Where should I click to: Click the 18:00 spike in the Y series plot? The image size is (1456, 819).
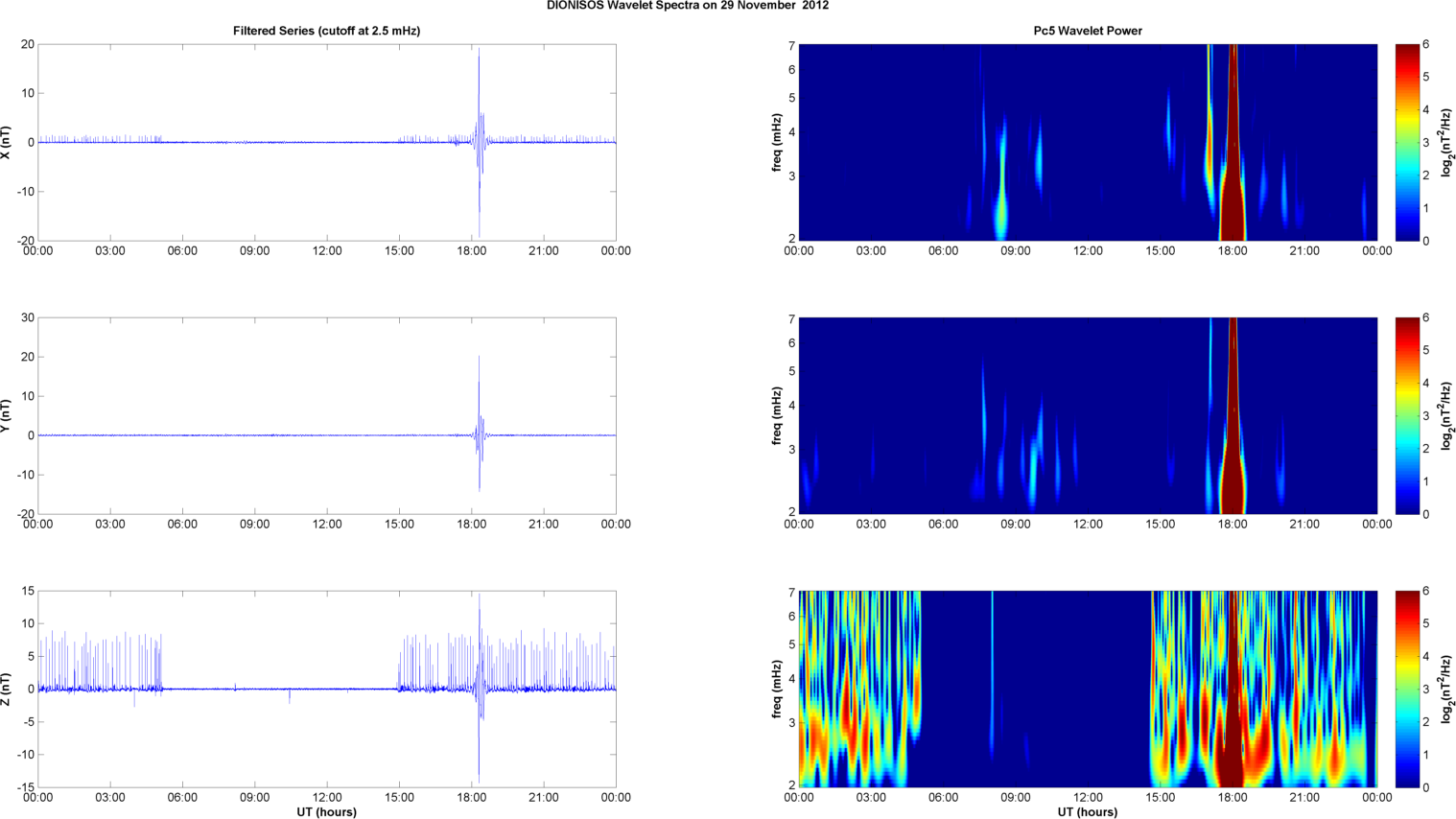tap(480, 425)
